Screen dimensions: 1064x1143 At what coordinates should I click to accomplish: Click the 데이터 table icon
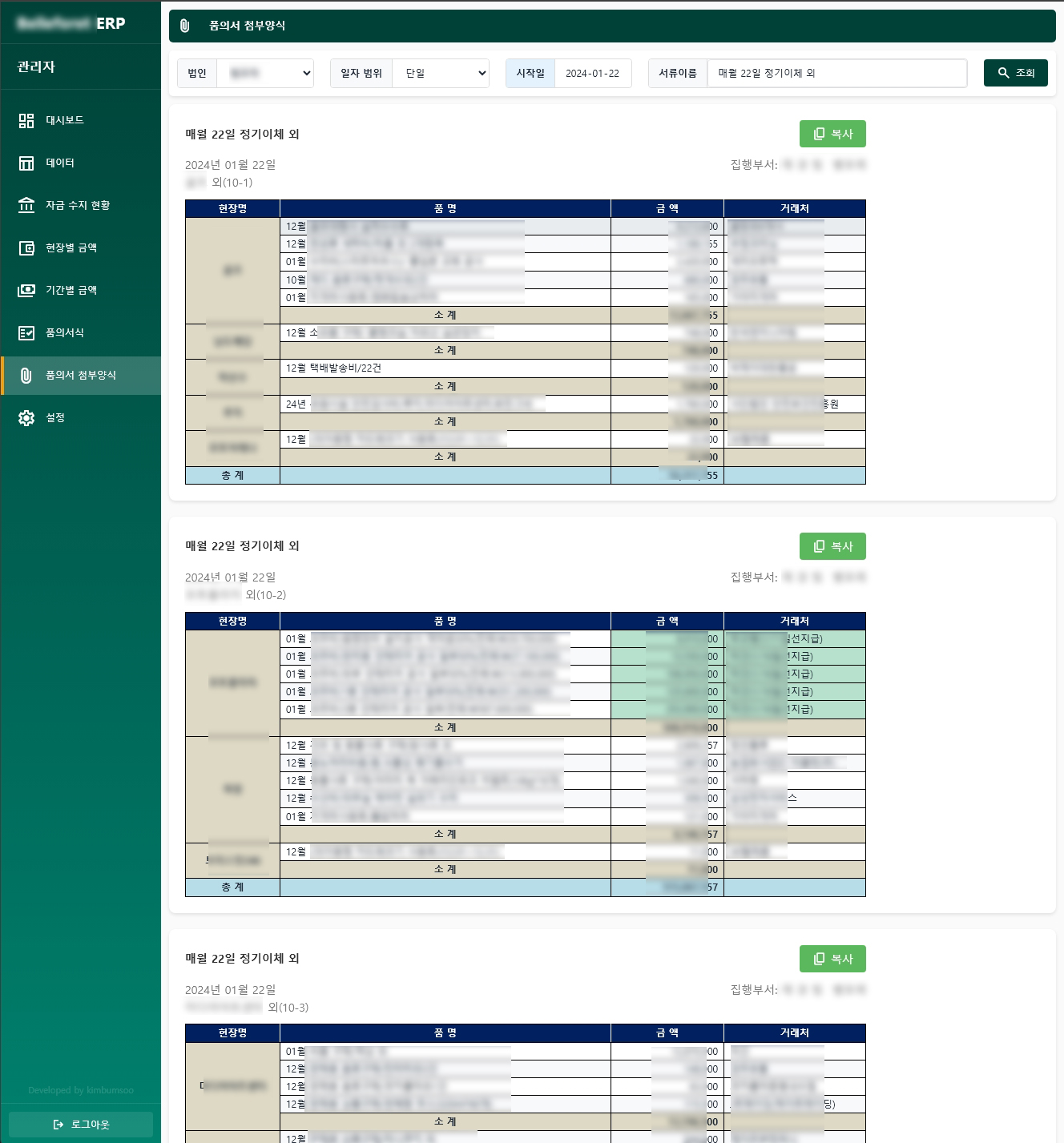pos(26,163)
